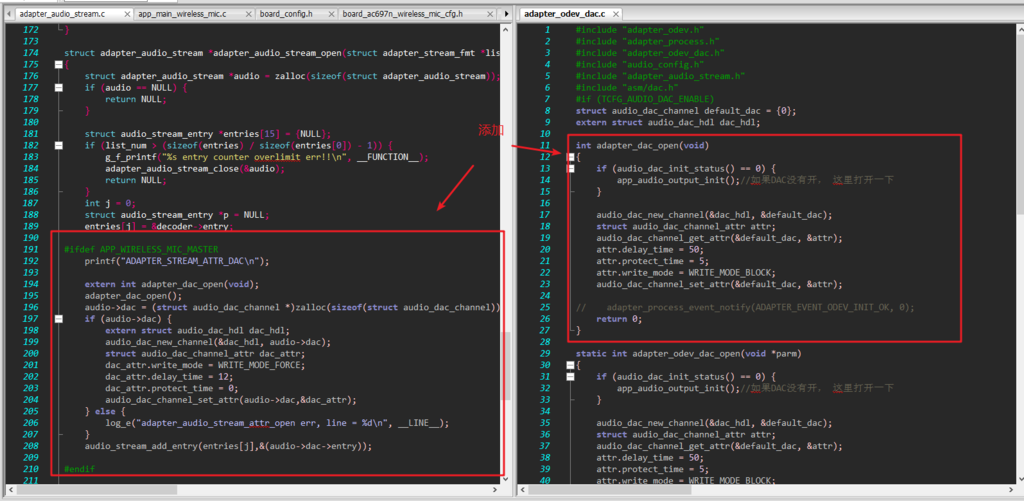The height and width of the screenshot is (501, 1024).
Task: Click '#include "adapter_odev.h"' on line 1
Action: [x=639, y=29]
